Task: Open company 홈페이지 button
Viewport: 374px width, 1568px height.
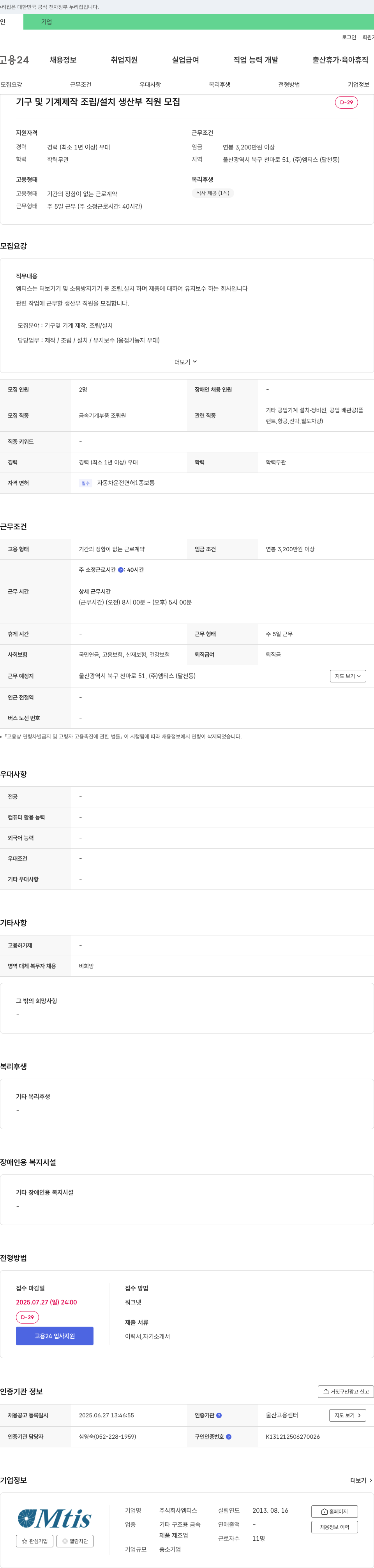Action: click(334, 1512)
